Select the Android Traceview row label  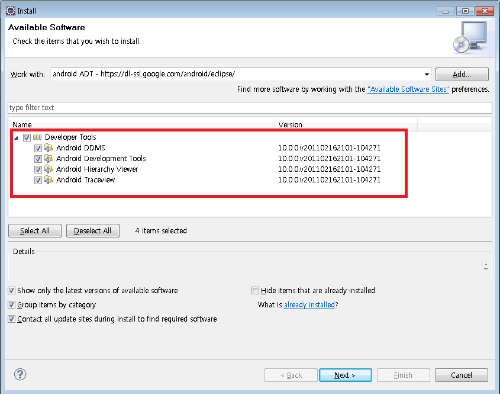pos(86,180)
